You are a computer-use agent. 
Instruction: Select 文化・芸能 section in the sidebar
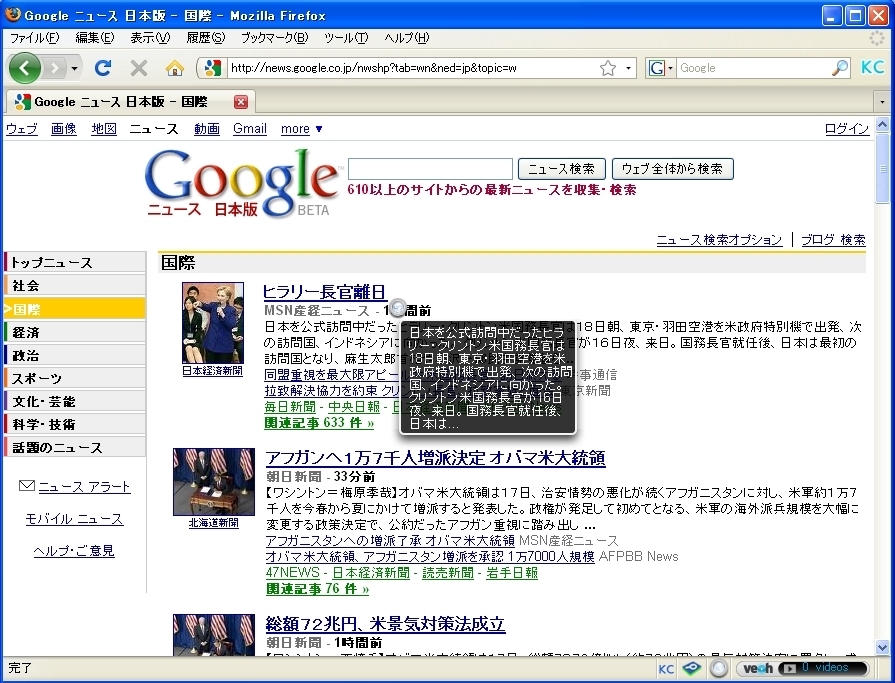75,402
